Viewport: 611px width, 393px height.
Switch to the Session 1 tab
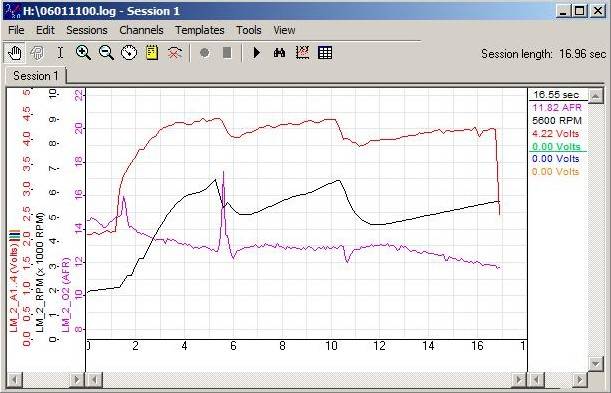[x=35, y=76]
